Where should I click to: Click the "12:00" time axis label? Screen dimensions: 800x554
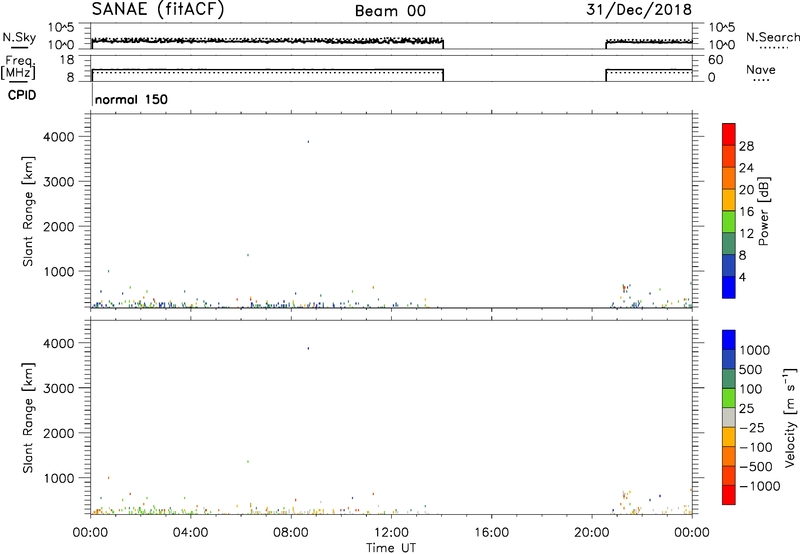[391, 533]
